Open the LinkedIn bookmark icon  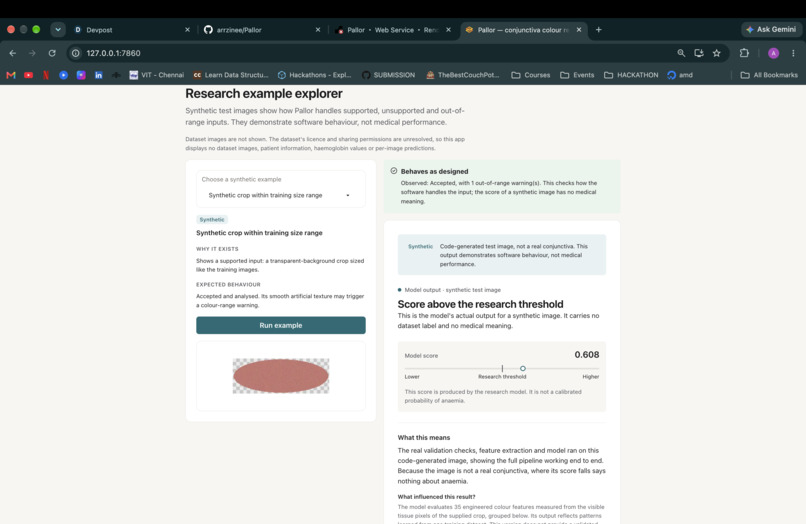98,75
